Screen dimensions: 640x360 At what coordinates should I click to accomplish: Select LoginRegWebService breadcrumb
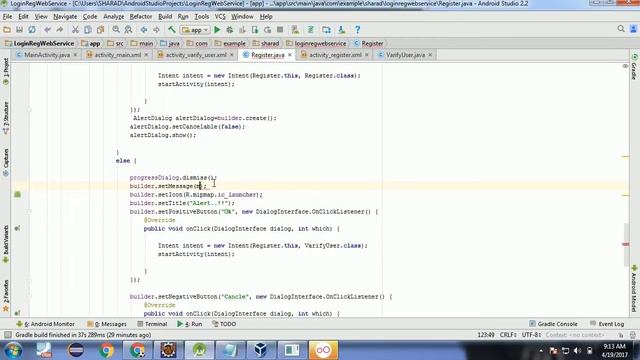point(40,43)
